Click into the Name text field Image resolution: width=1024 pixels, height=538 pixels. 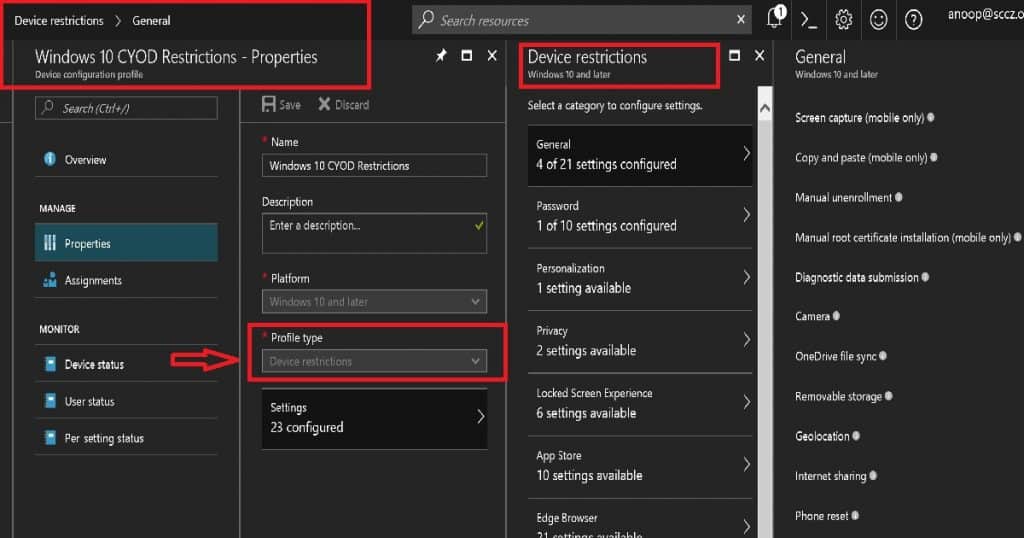[374, 166]
